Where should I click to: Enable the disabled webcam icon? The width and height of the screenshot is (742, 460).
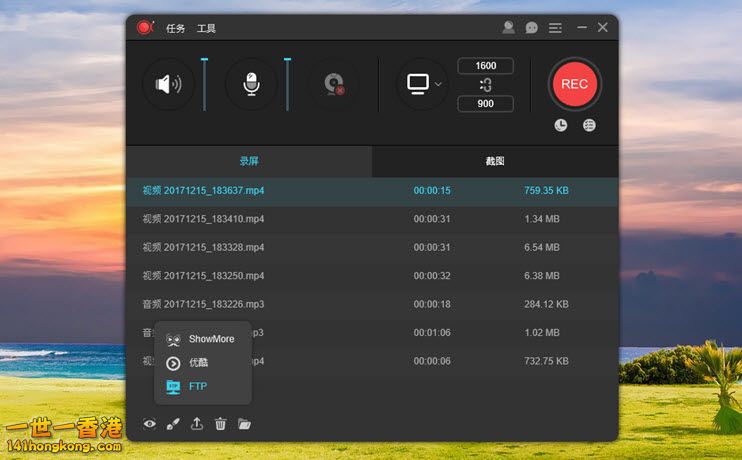coord(333,84)
